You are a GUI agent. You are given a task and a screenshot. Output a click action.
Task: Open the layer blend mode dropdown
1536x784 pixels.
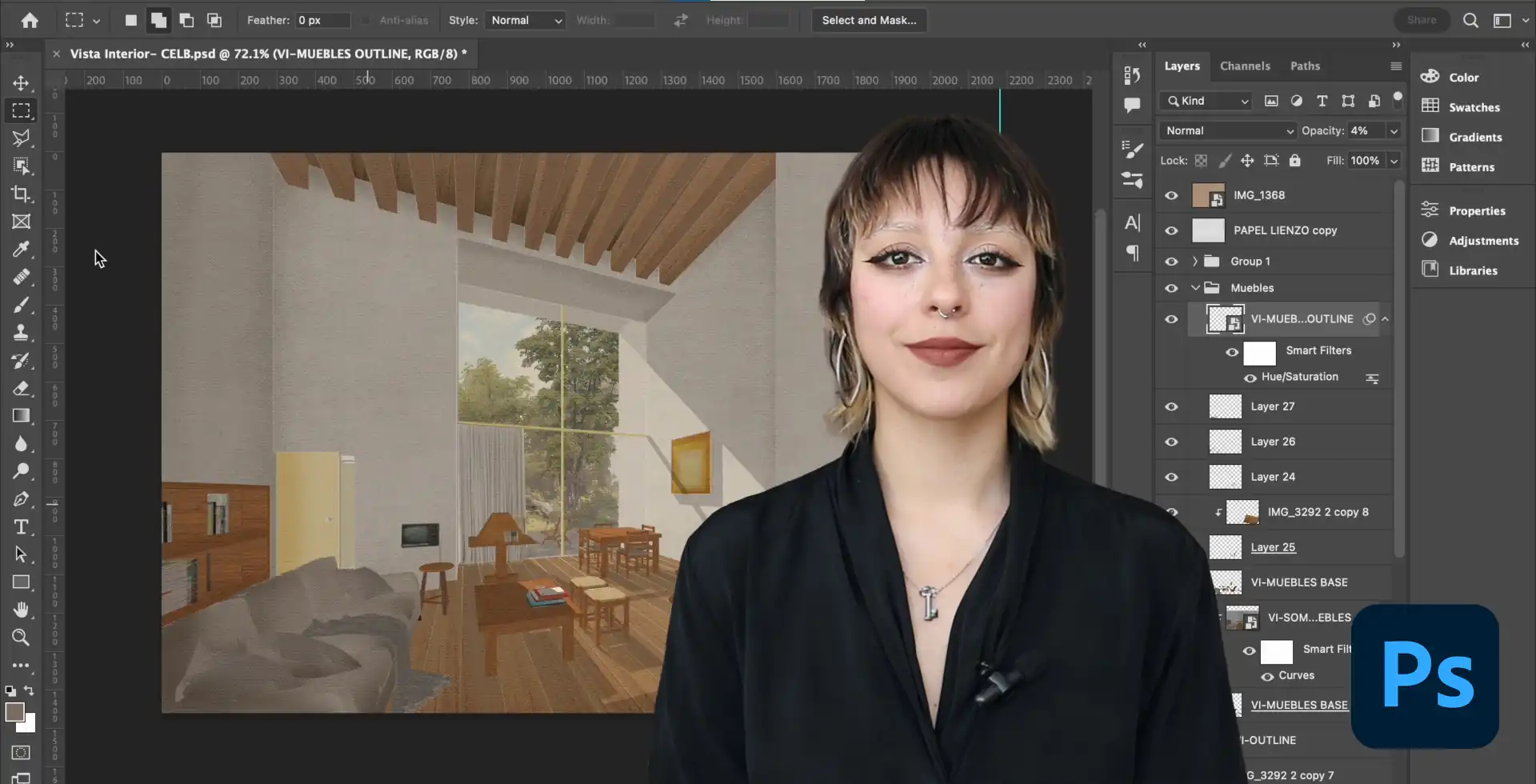tap(1228, 131)
